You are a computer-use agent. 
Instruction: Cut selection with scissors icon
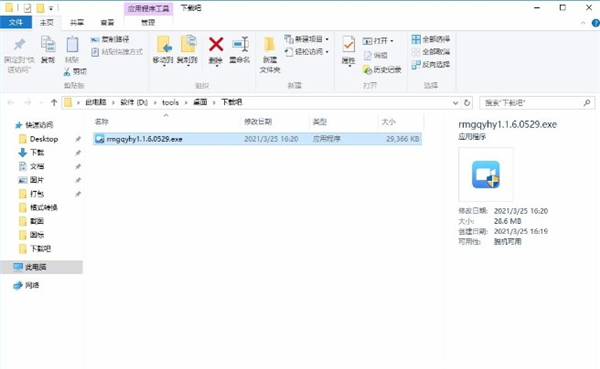click(75, 72)
